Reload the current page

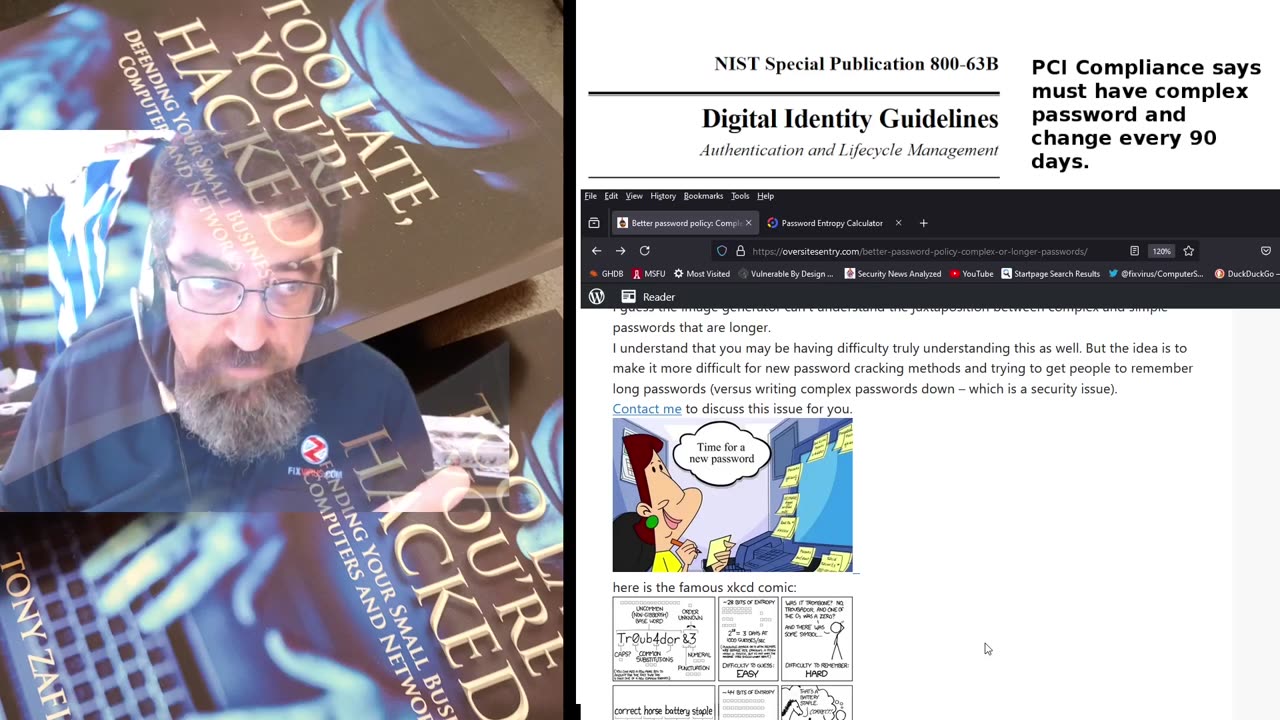coord(645,251)
